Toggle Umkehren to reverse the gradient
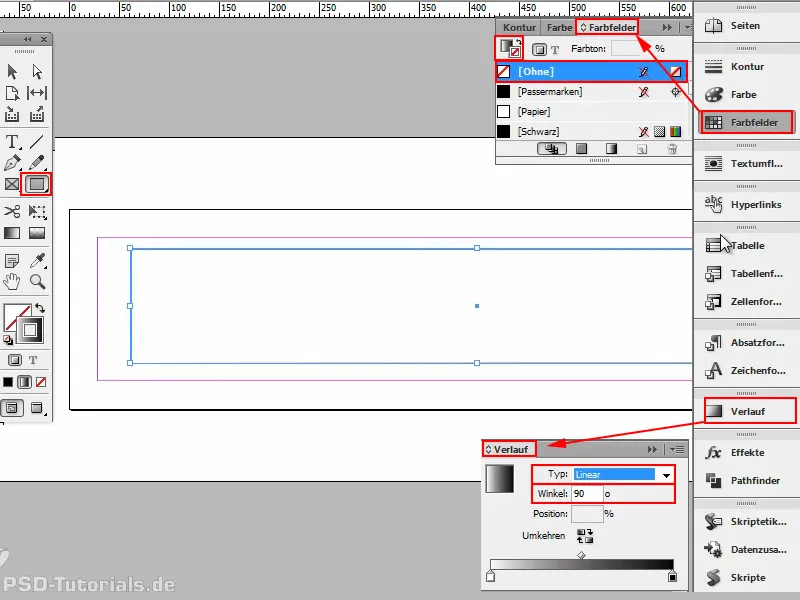 tap(585, 536)
